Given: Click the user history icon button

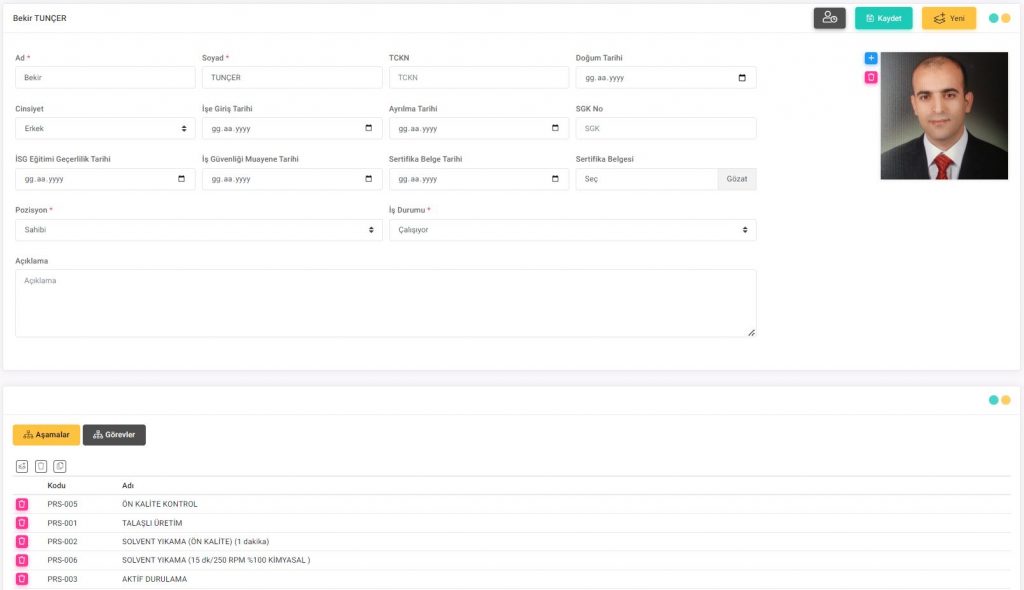Looking at the screenshot, I should click(829, 18).
